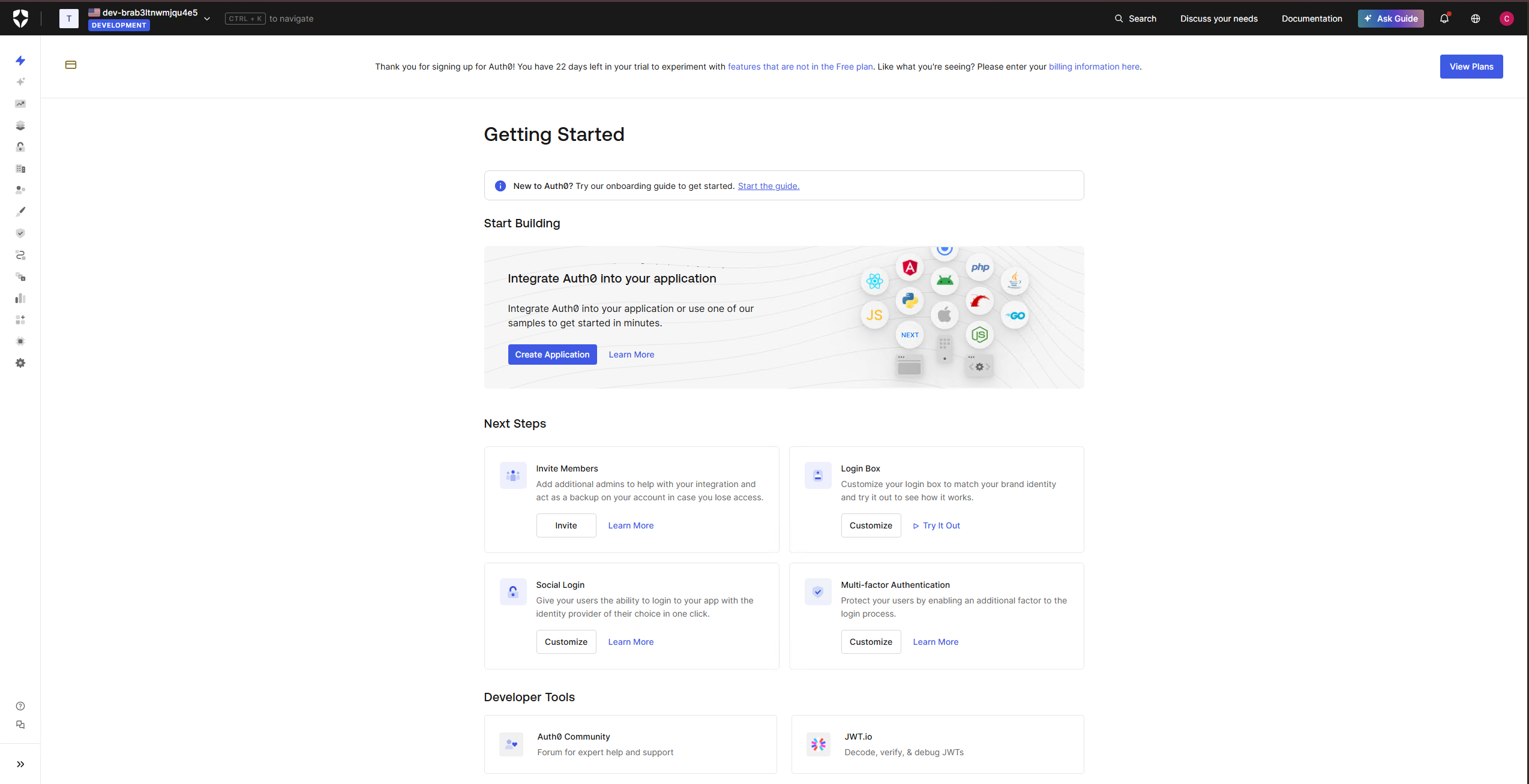Click the Create Application button

click(552, 355)
